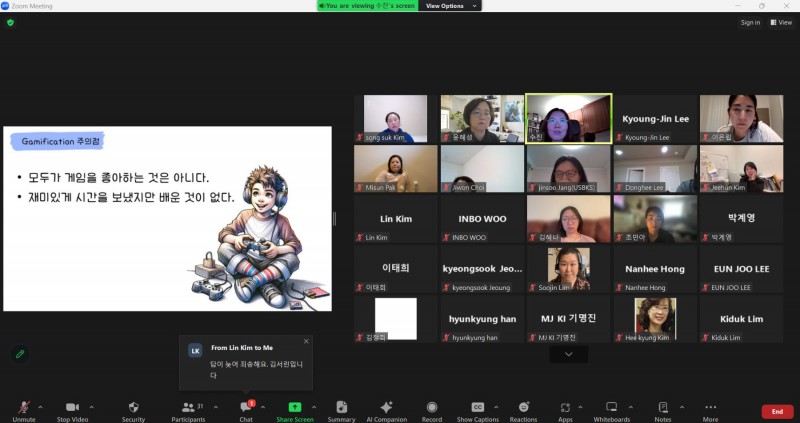Image resolution: width=800 pixels, height=423 pixels.
Task: Open the meeting Summary
Action: pyautogui.click(x=341, y=409)
